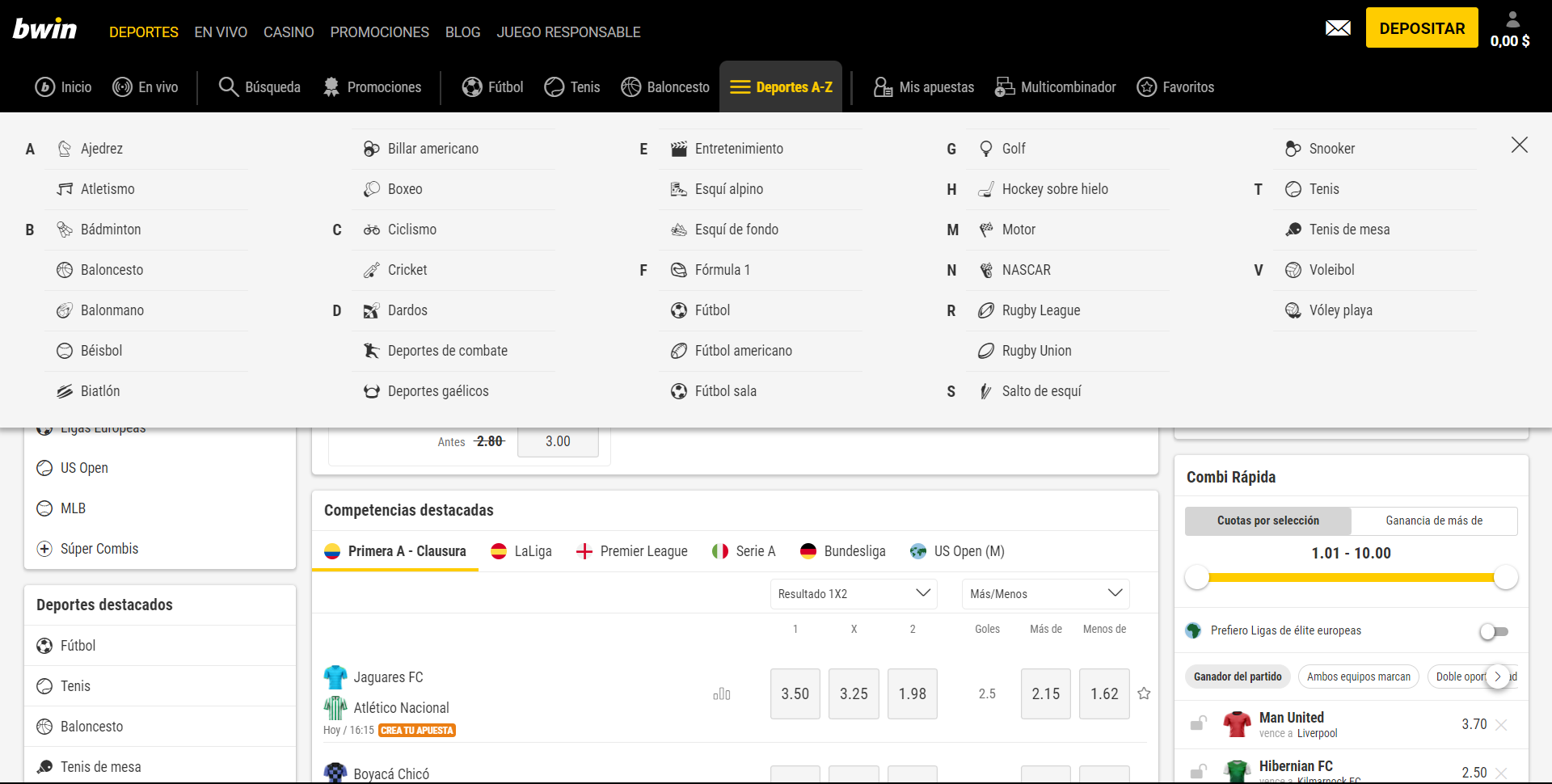Click the right odds range slider handle
This screenshot has width=1552, height=784.
[x=1506, y=577]
